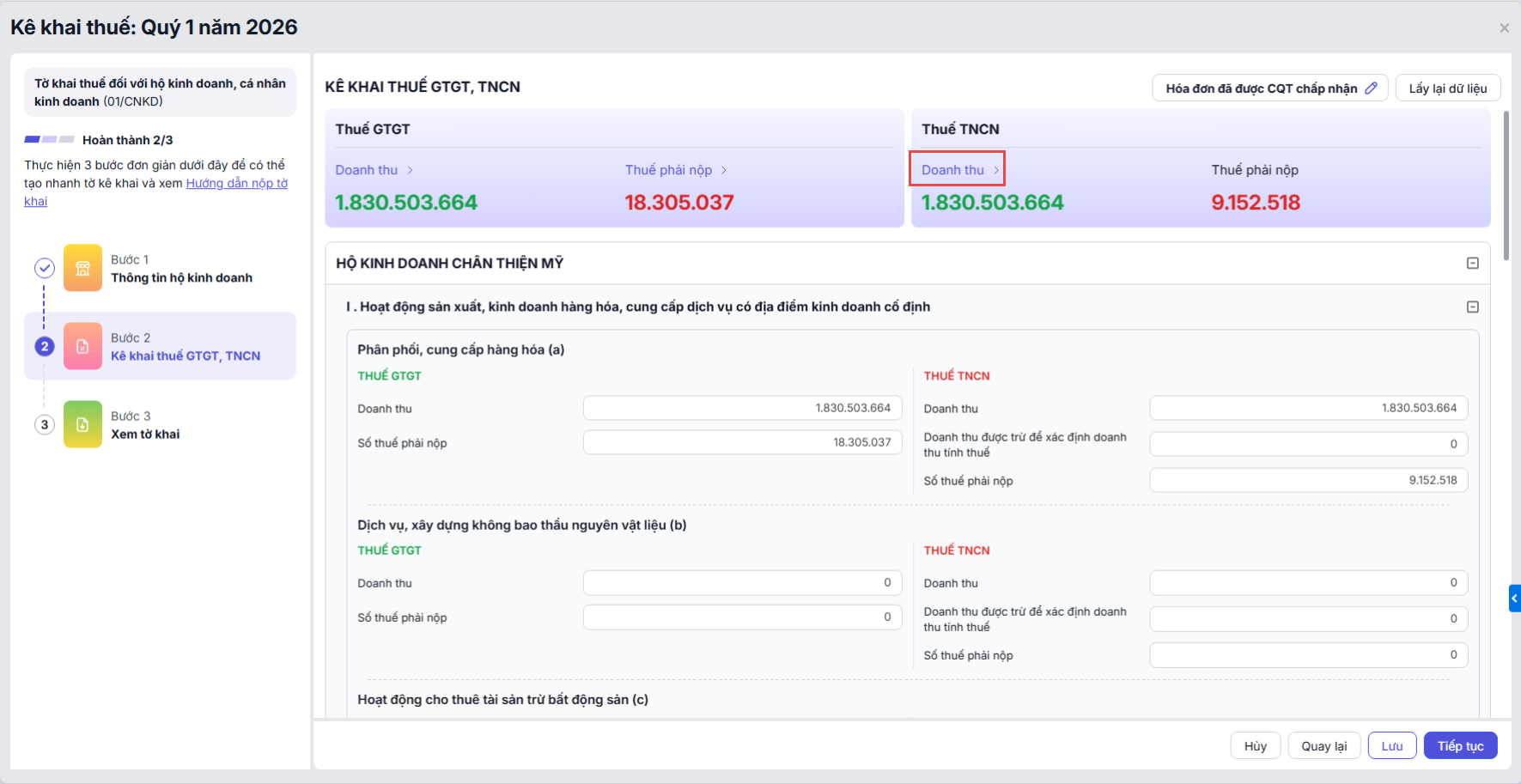
Task: Click TNCN tax total 9.152.518
Action: click(x=1256, y=203)
